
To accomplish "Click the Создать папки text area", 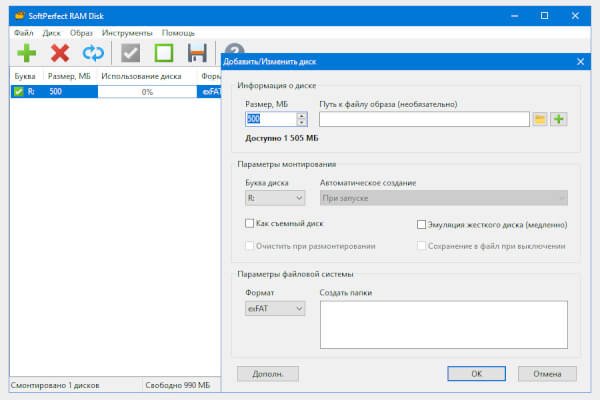I will (444, 325).
